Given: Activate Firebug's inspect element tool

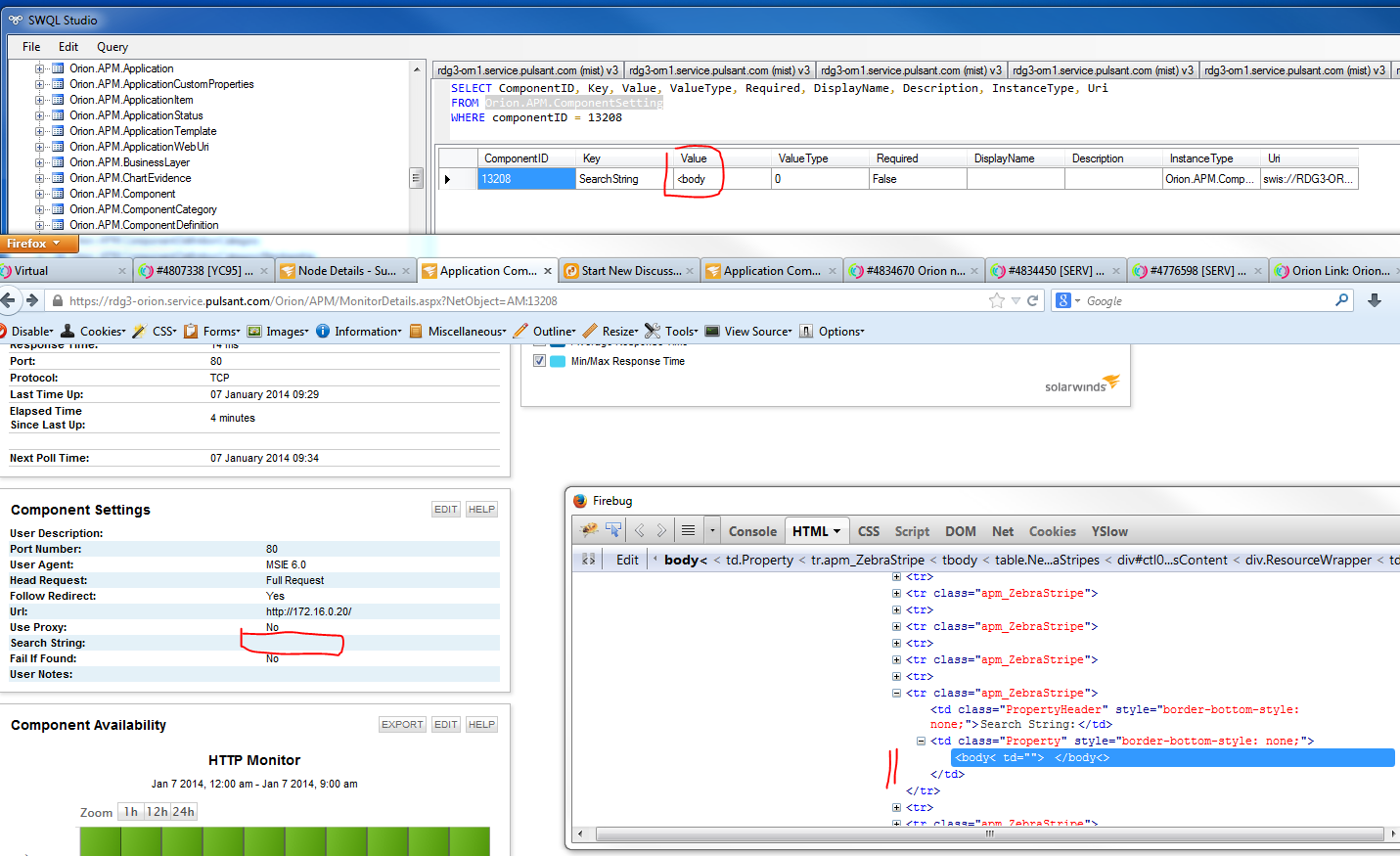Looking at the screenshot, I should coord(613,530).
